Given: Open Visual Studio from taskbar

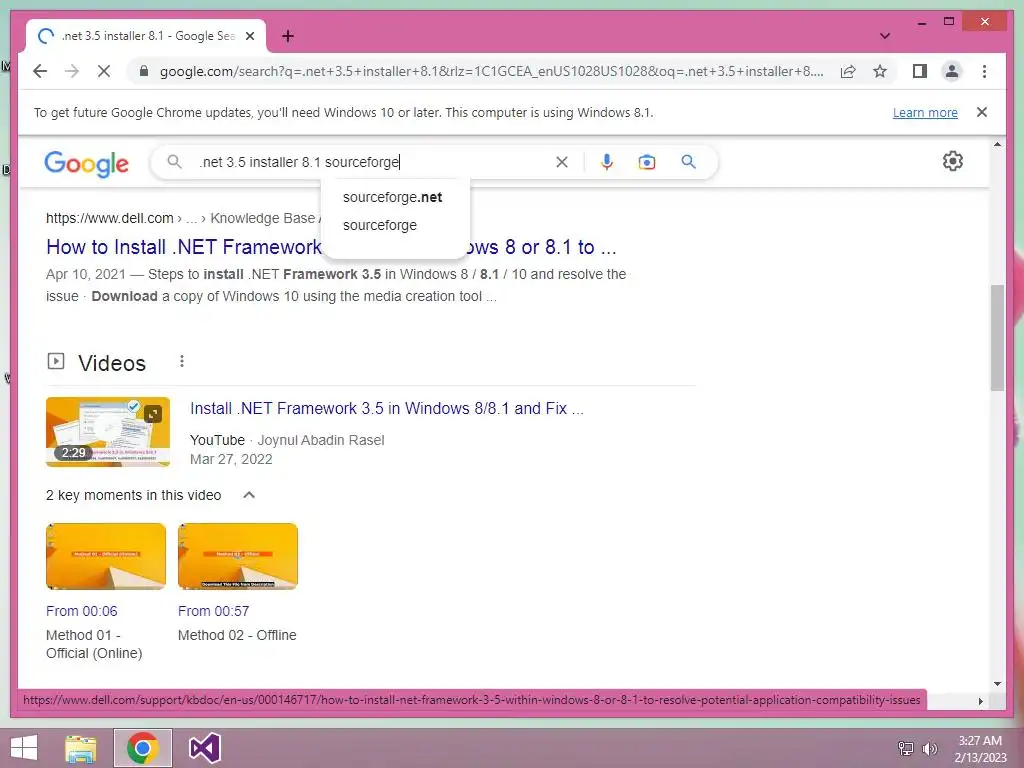Looking at the screenshot, I should 204,748.
